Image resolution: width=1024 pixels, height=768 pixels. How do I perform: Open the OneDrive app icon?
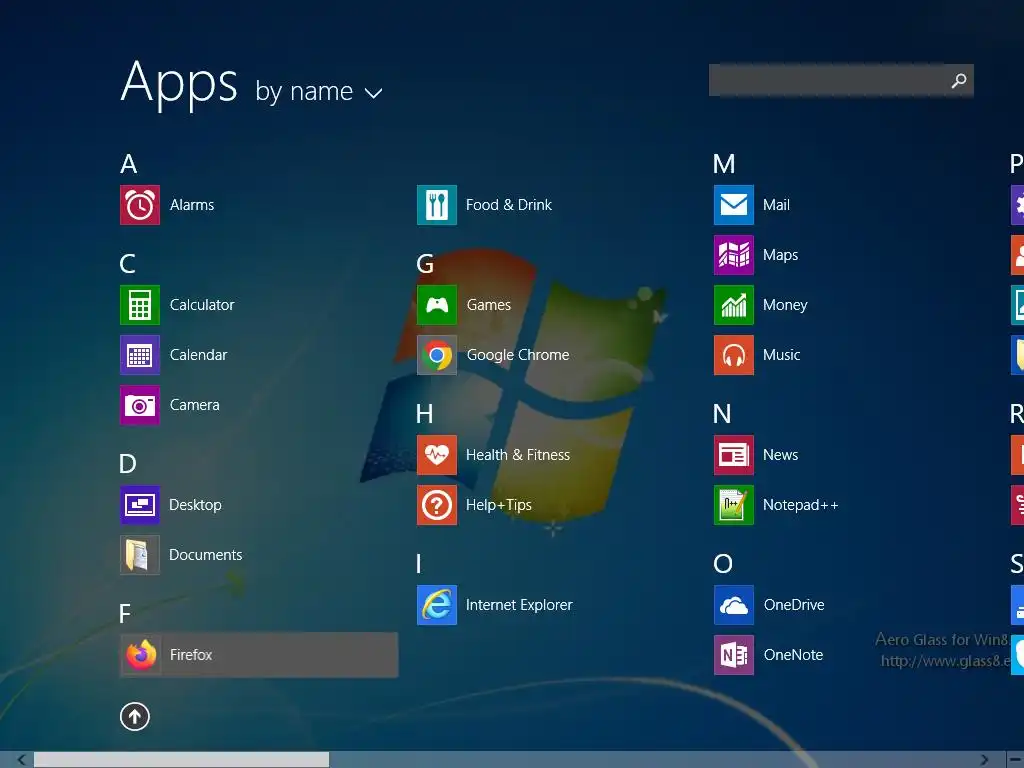[734, 605]
